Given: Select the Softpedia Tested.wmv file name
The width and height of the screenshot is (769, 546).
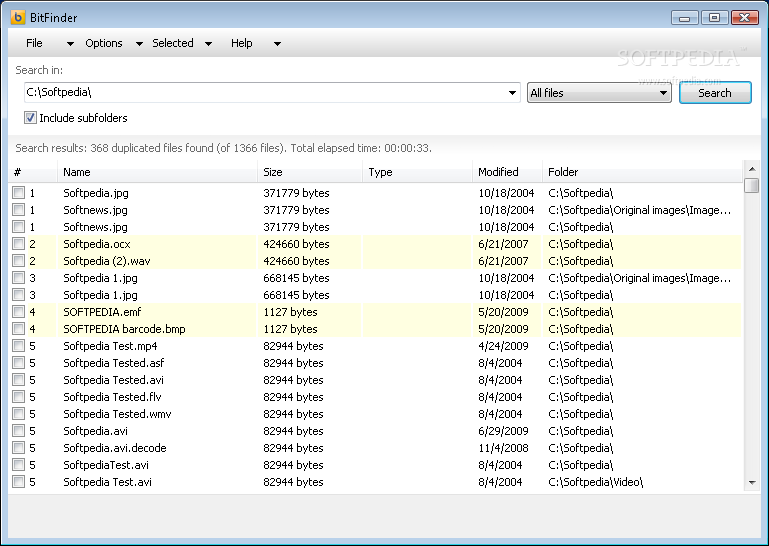Looking at the screenshot, I should click(x=117, y=414).
